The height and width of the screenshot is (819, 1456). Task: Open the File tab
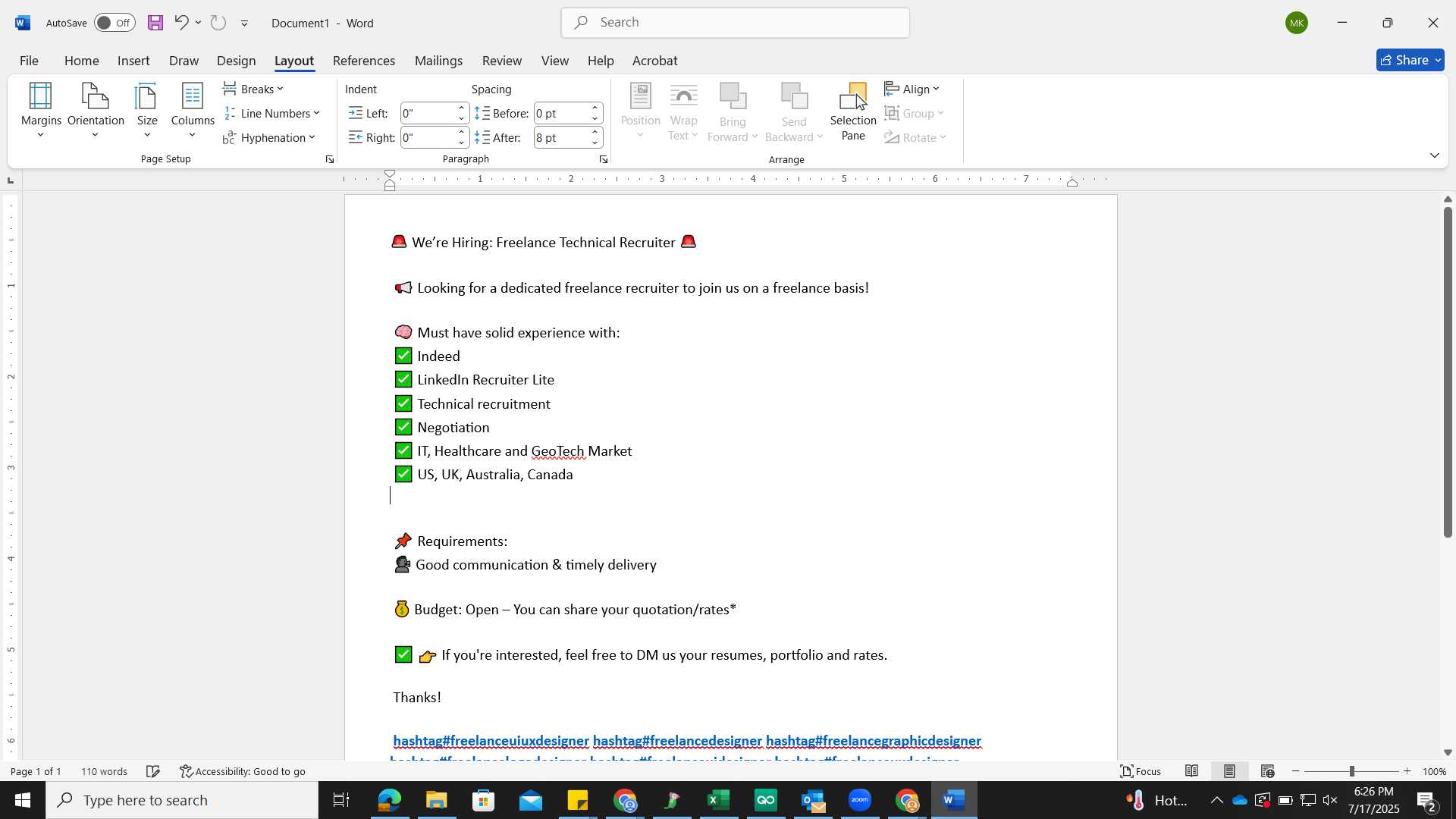pyautogui.click(x=29, y=61)
